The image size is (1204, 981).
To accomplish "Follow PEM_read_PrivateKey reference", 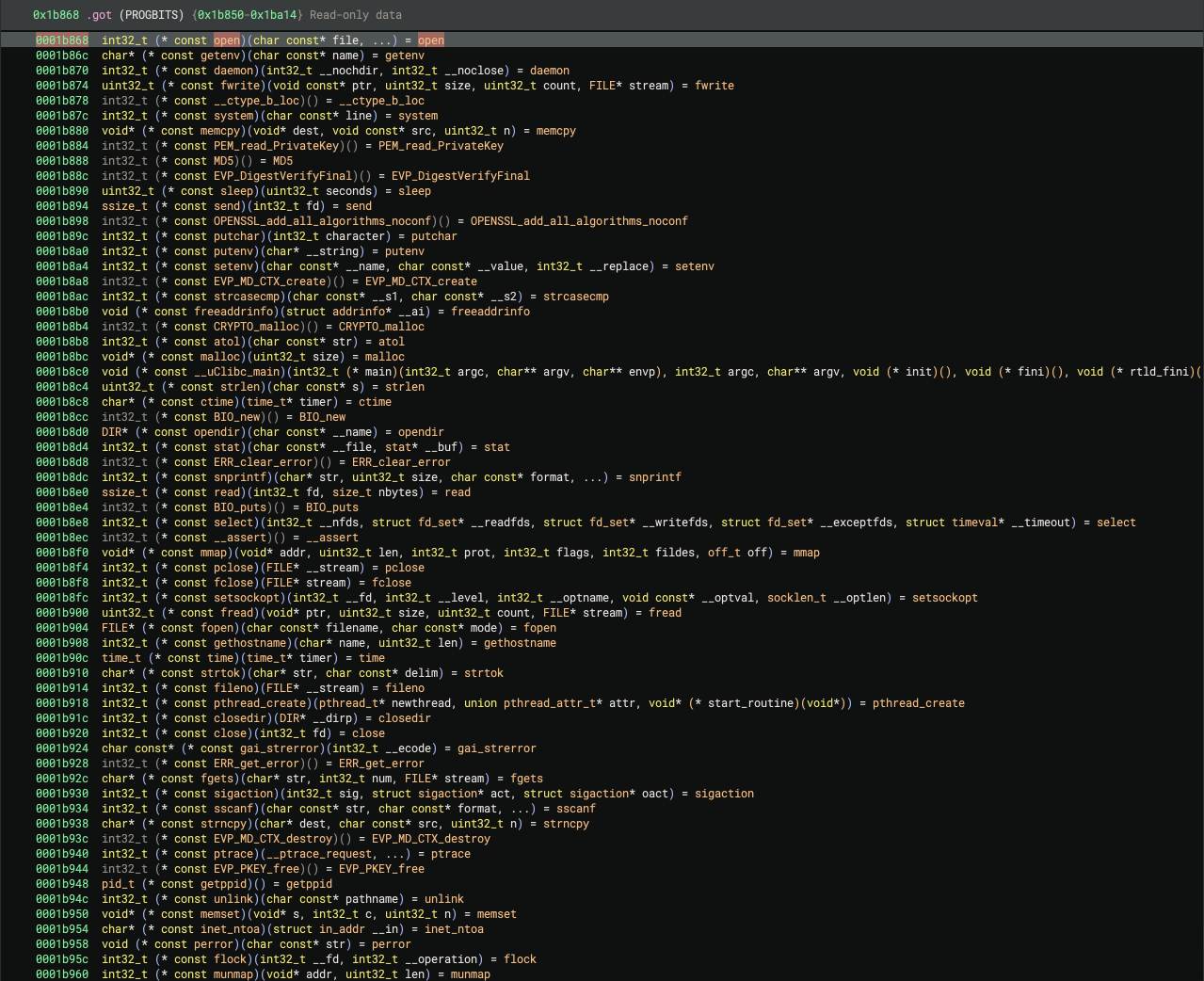I will 441,146.
